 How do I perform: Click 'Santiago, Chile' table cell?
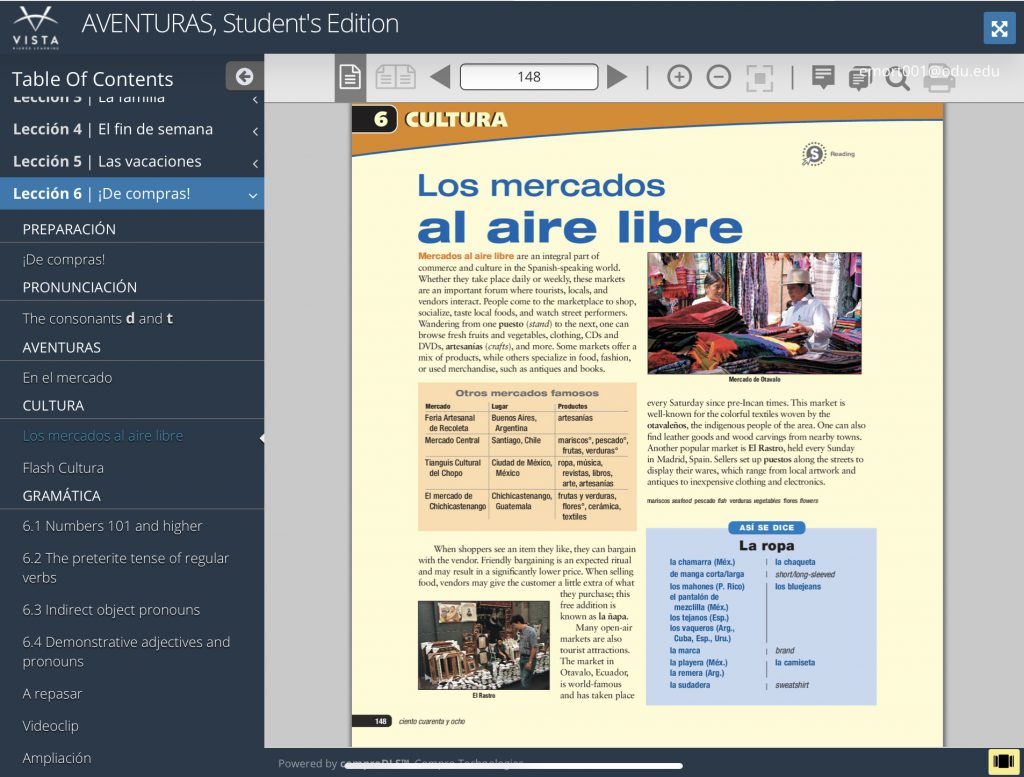click(516, 440)
